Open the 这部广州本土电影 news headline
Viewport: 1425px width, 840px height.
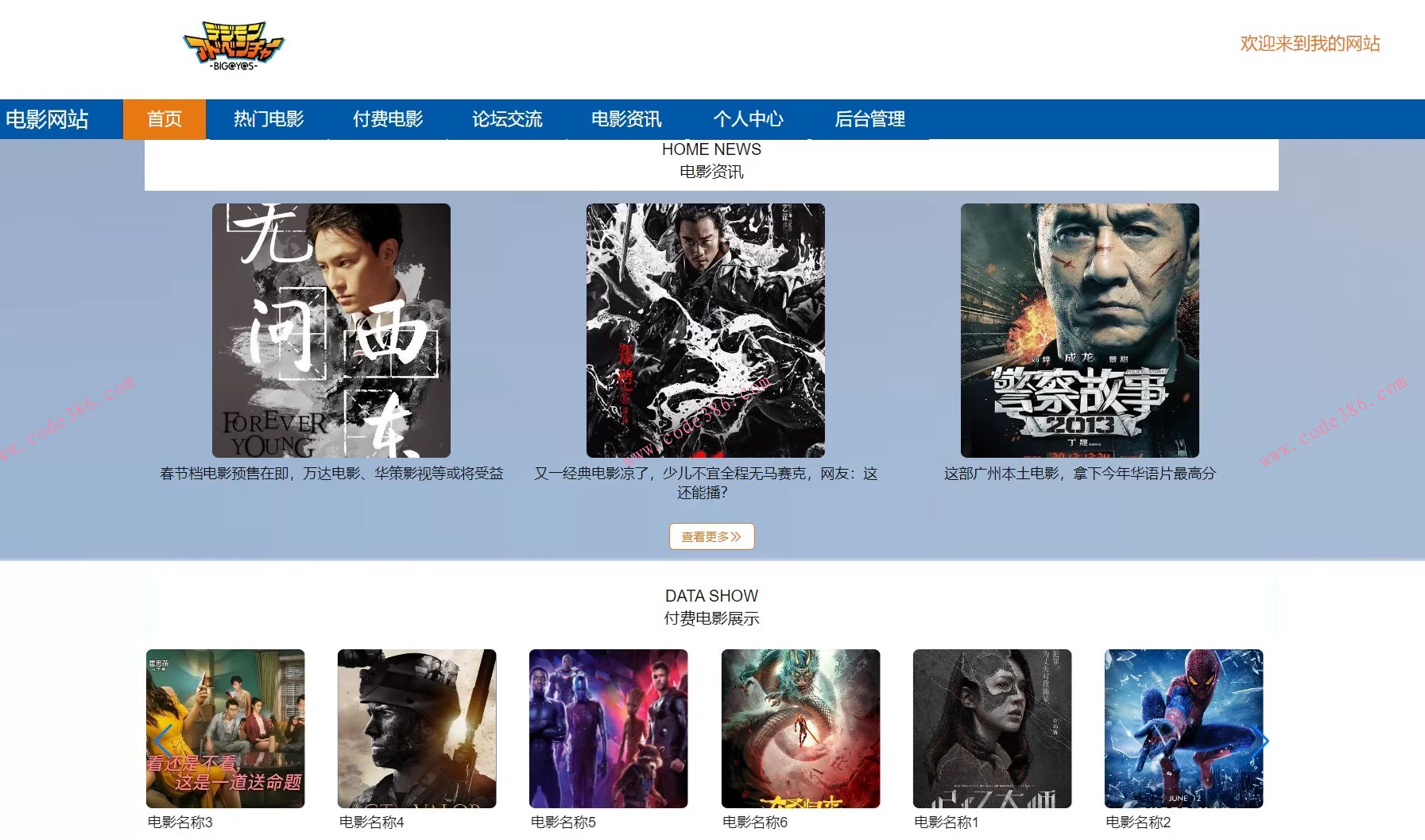(1080, 474)
